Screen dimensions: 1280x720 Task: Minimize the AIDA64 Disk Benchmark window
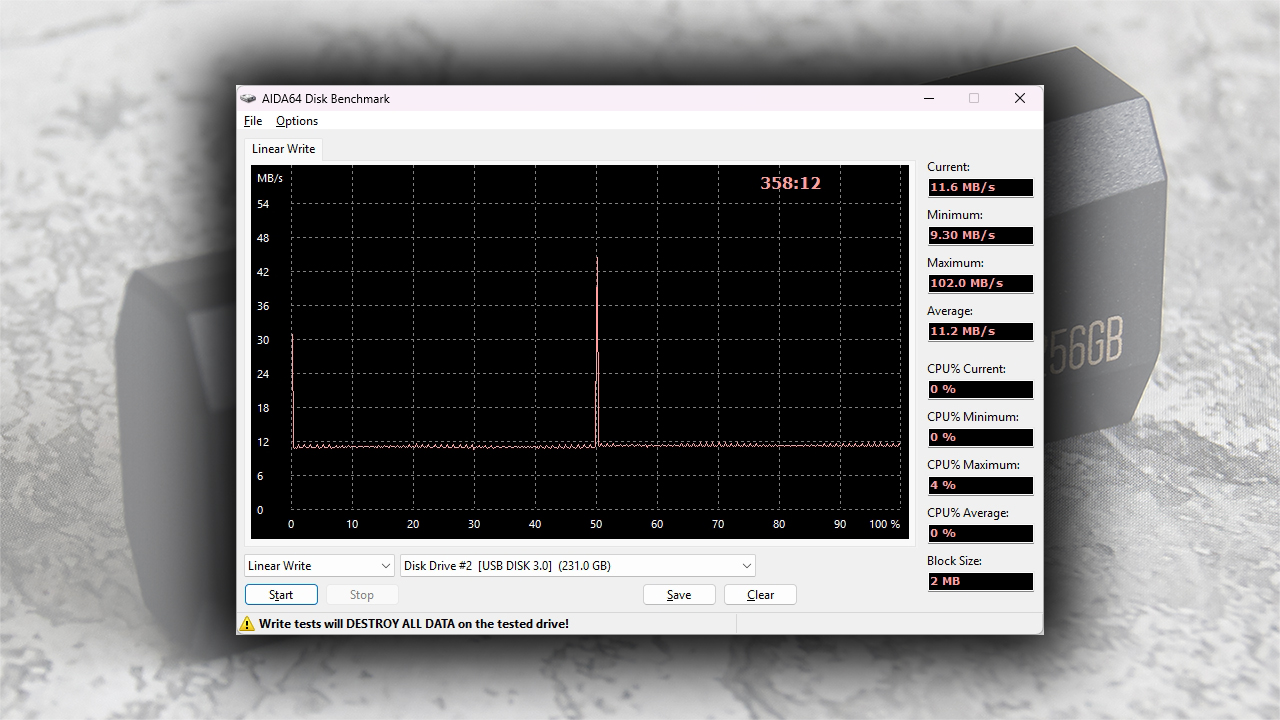(x=929, y=98)
